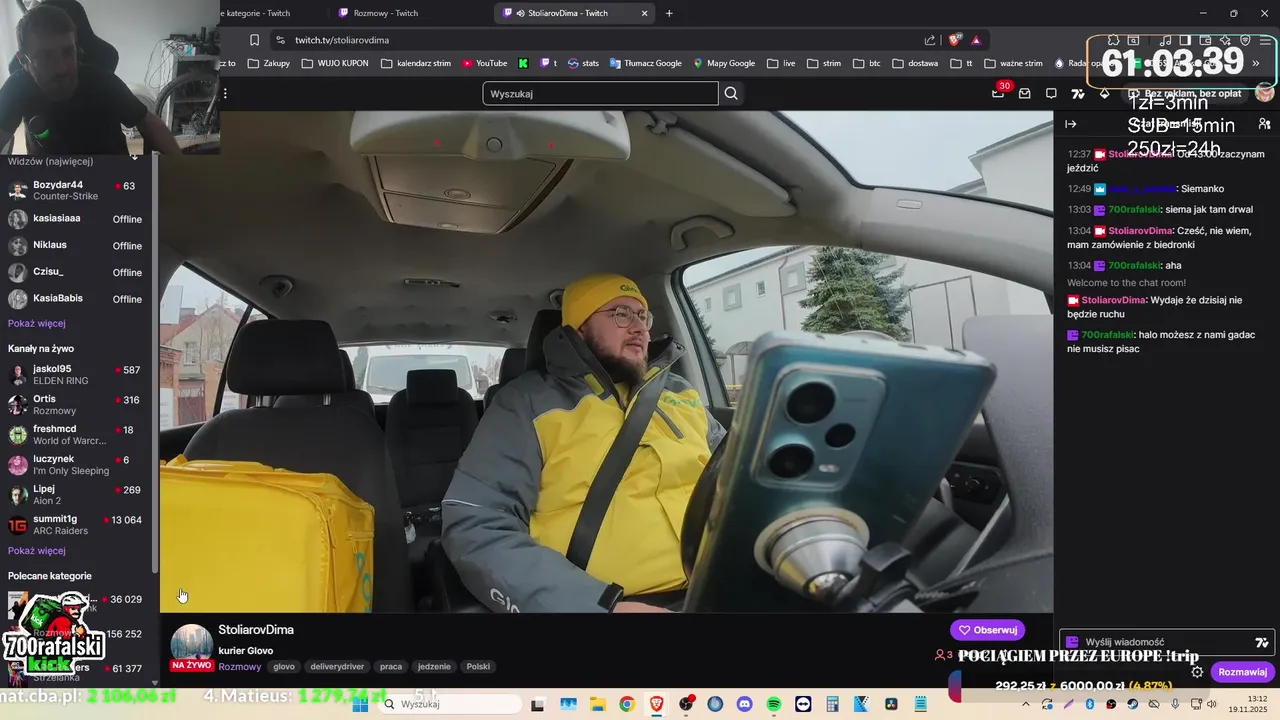Open Discord from the taskbar
The image size is (1280, 720).
tap(744, 704)
